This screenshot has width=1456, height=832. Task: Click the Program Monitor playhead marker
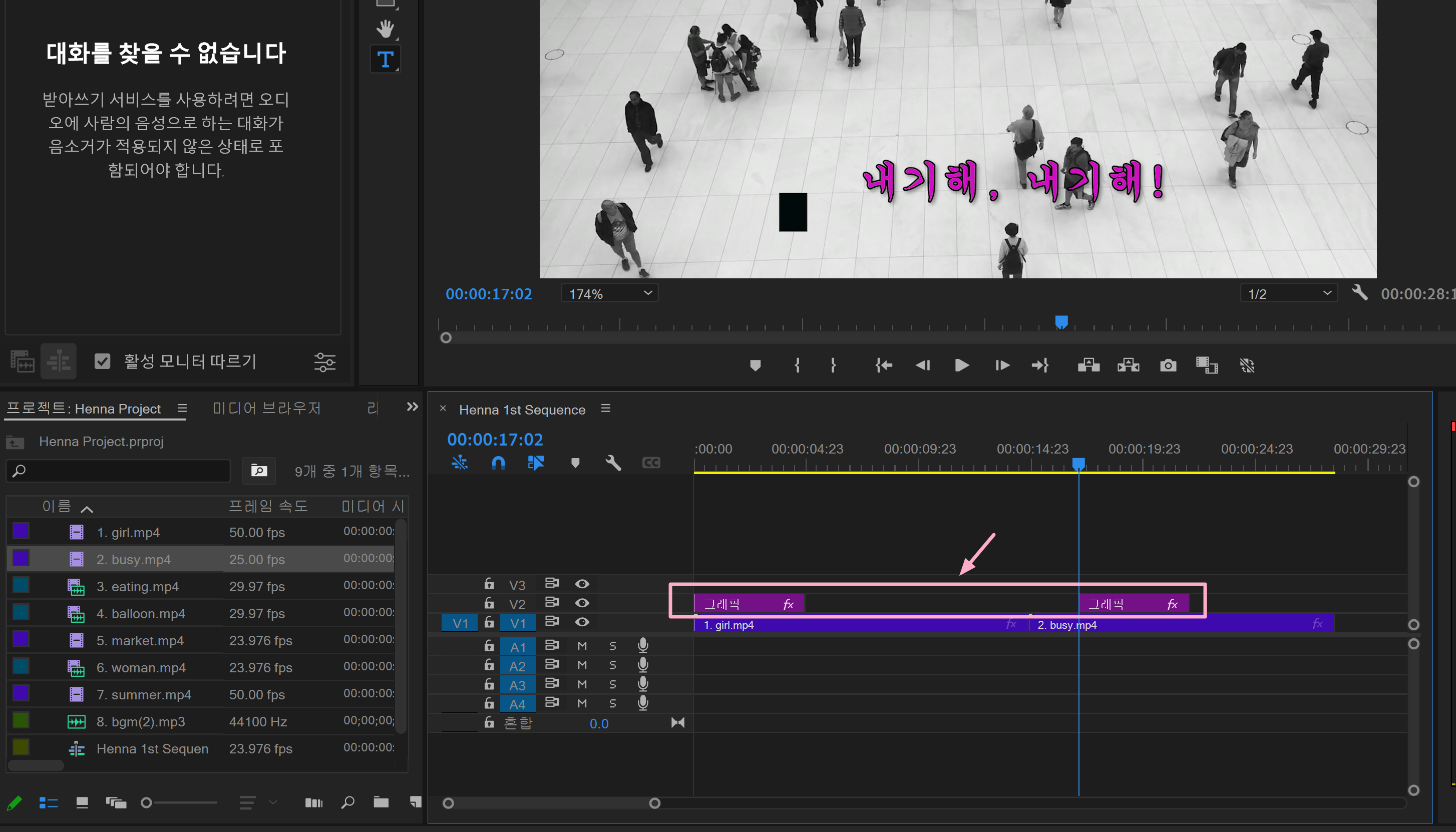pos(1061,323)
